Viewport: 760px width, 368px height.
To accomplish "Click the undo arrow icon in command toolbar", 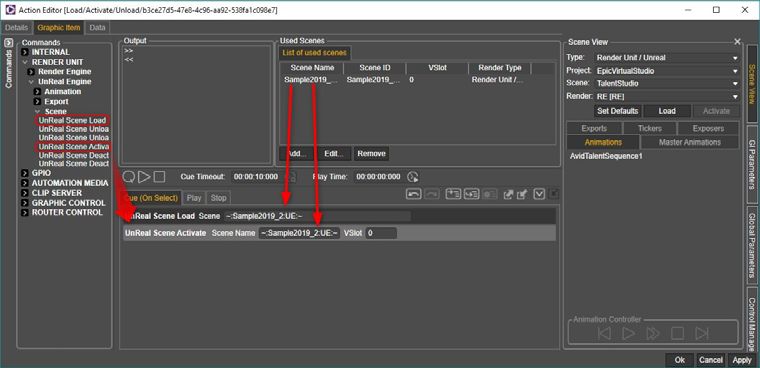I will coord(413,194).
